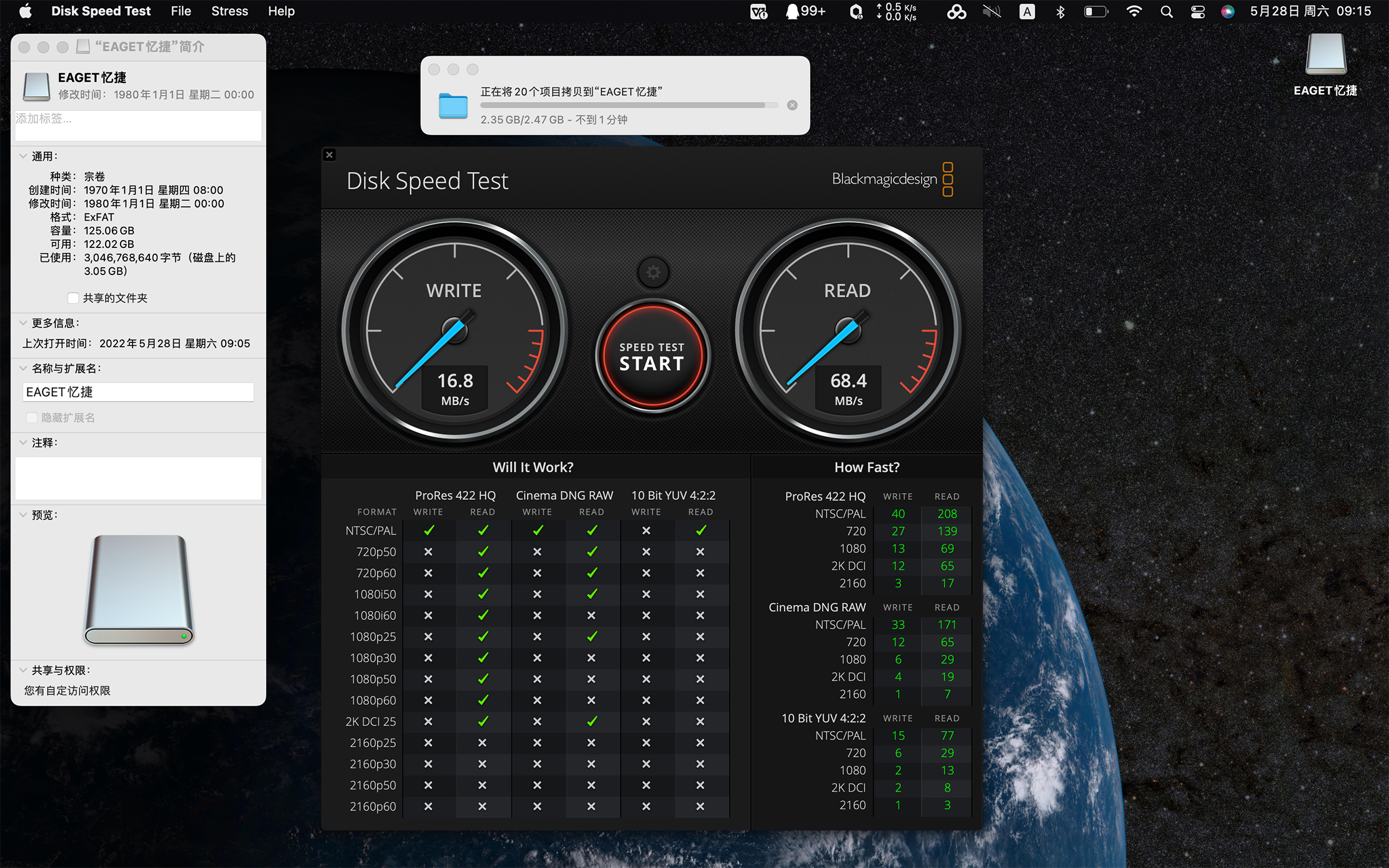Open the muted sound icon in menu bar
Screen dimensions: 1389x868
click(992, 11)
